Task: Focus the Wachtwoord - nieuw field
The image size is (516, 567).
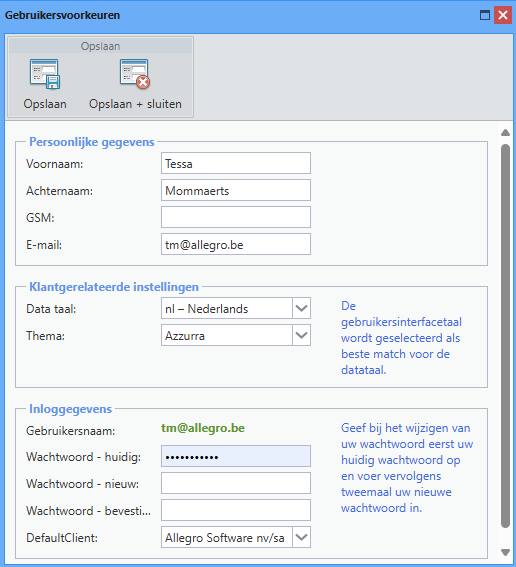Action: tap(236, 483)
